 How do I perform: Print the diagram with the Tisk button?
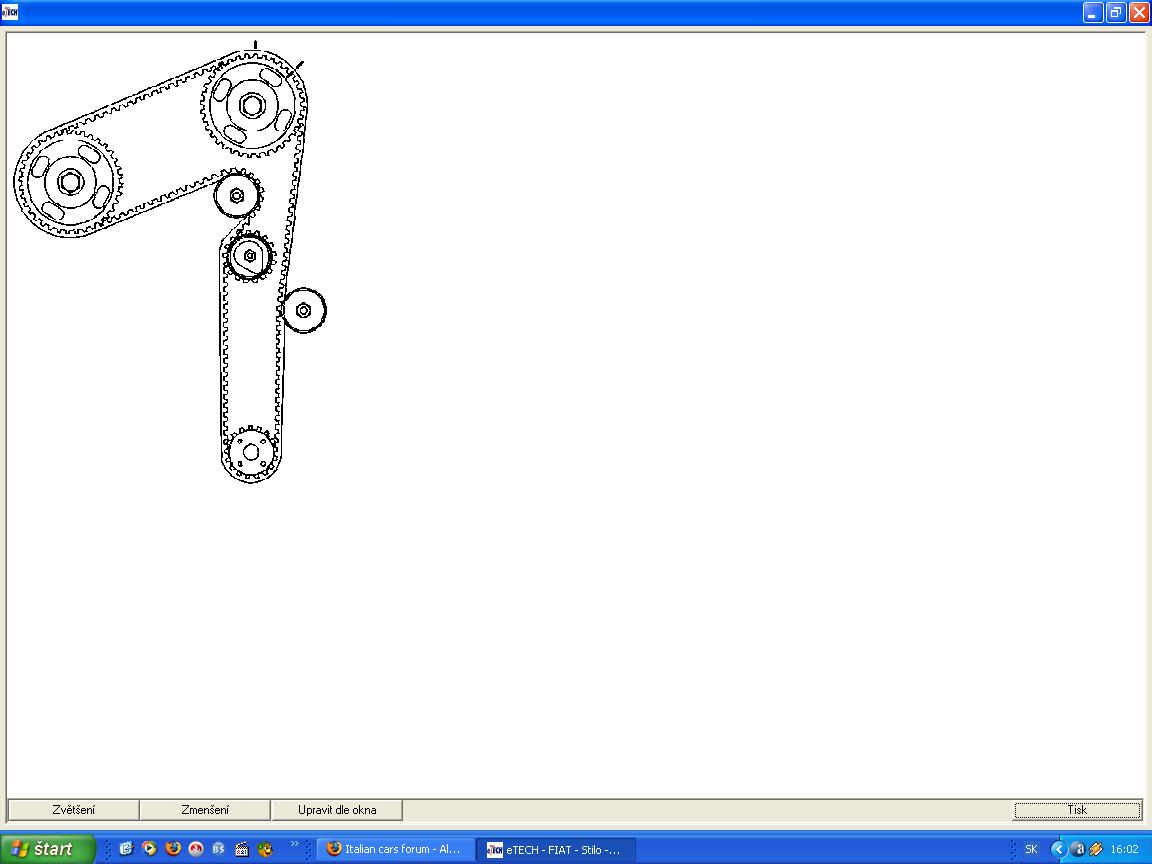[1077, 810]
